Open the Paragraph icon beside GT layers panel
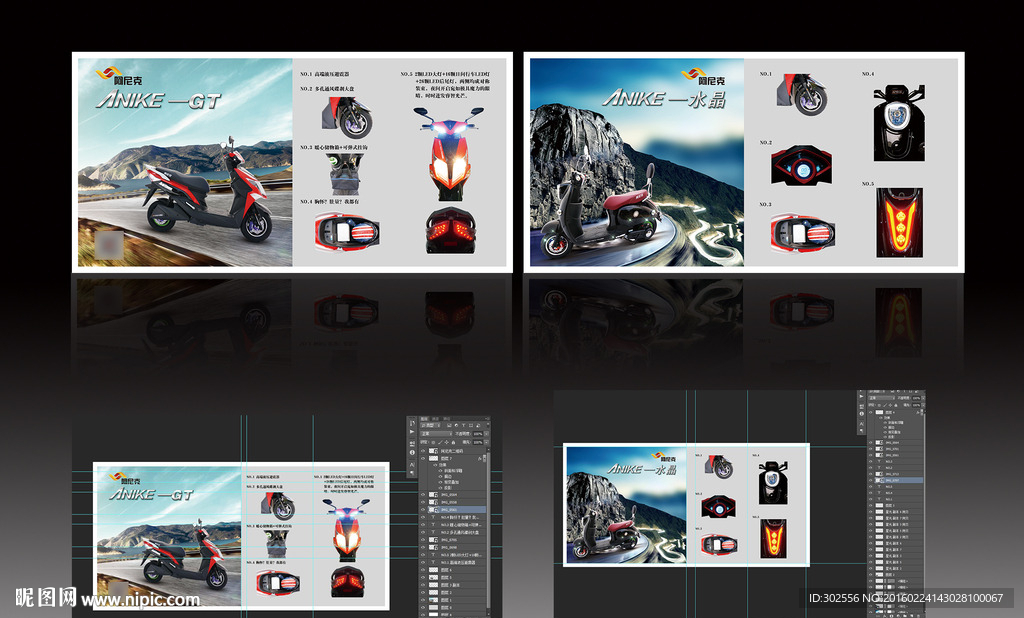 [x=412, y=472]
